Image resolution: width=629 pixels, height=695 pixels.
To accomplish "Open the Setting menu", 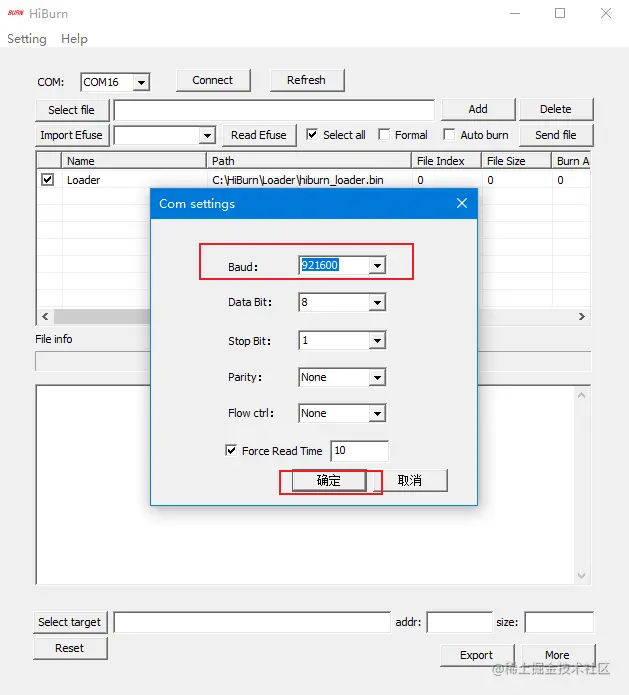I will [27, 39].
